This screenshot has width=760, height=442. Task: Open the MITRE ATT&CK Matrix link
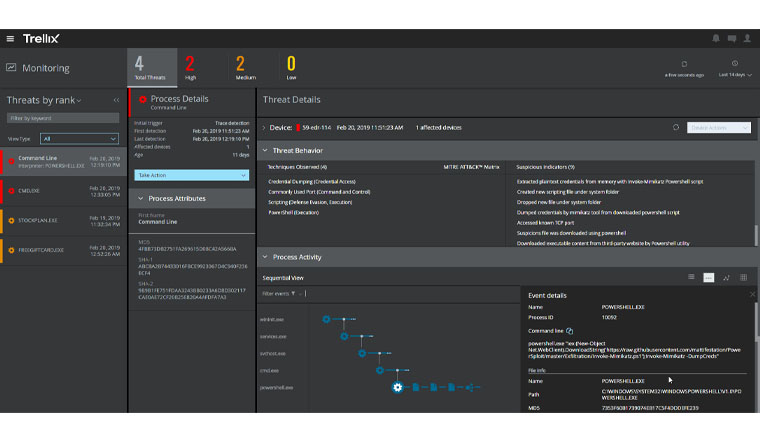click(x=471, y=167)
